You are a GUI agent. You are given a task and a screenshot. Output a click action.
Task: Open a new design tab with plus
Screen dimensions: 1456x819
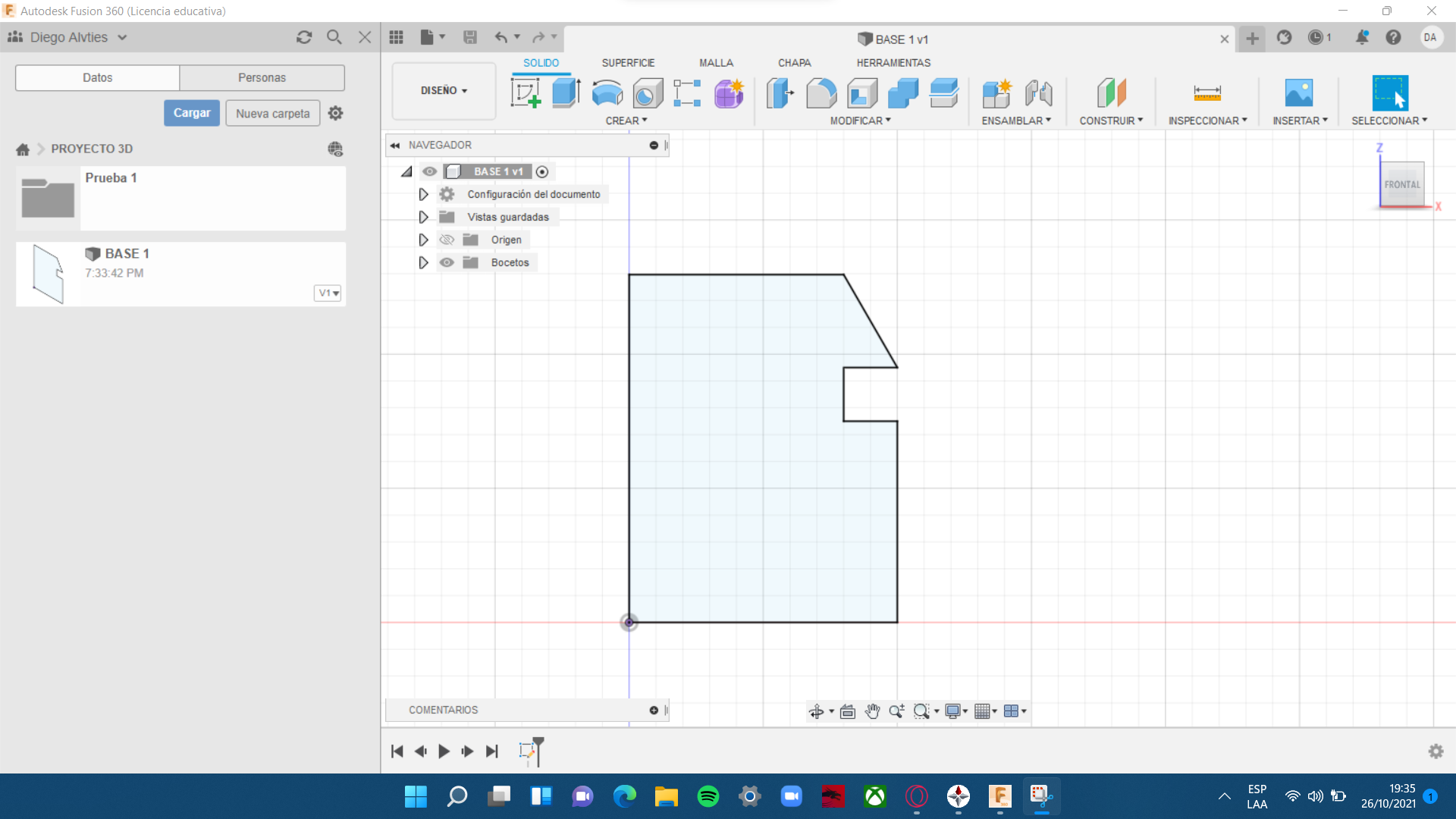tap(1252, 38)
